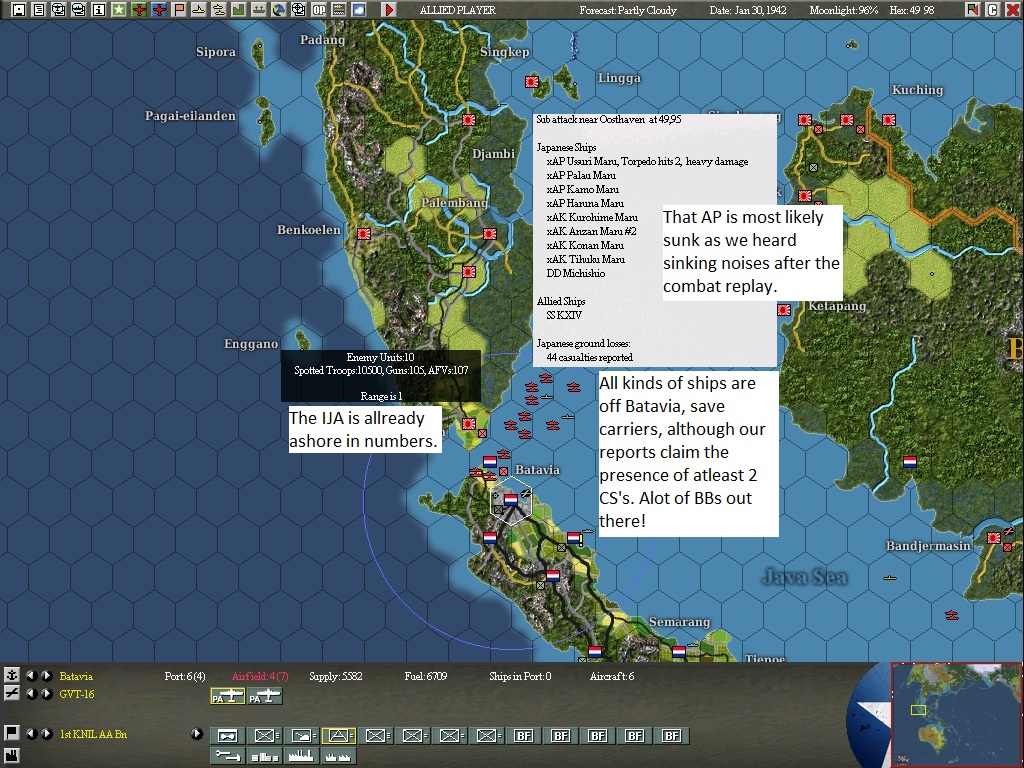Select the tank-style unit icon in the unit row
This screenshot has height=768, width=1024.
coord(302,736)
